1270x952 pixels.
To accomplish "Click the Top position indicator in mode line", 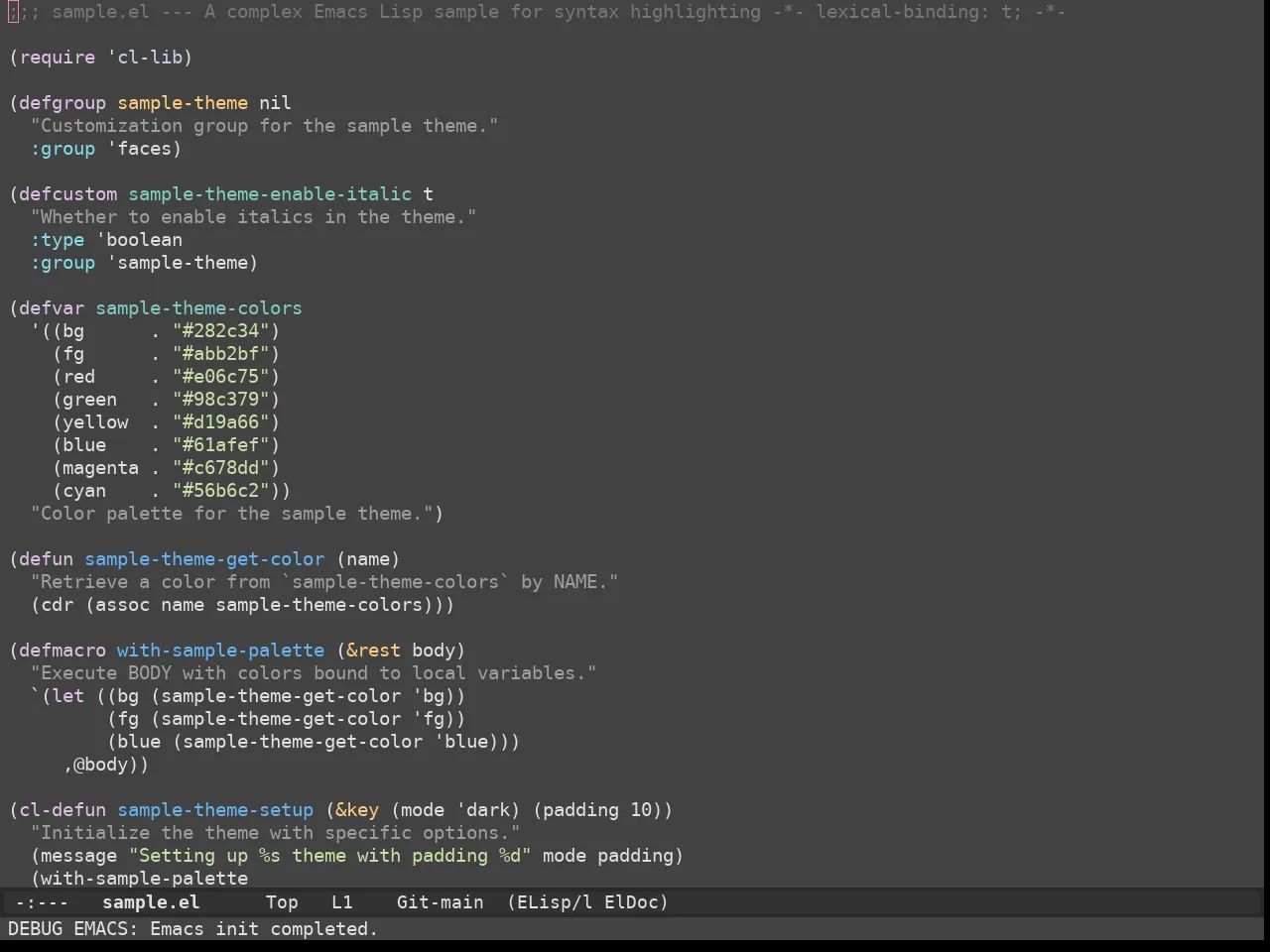I will point(282,902).
